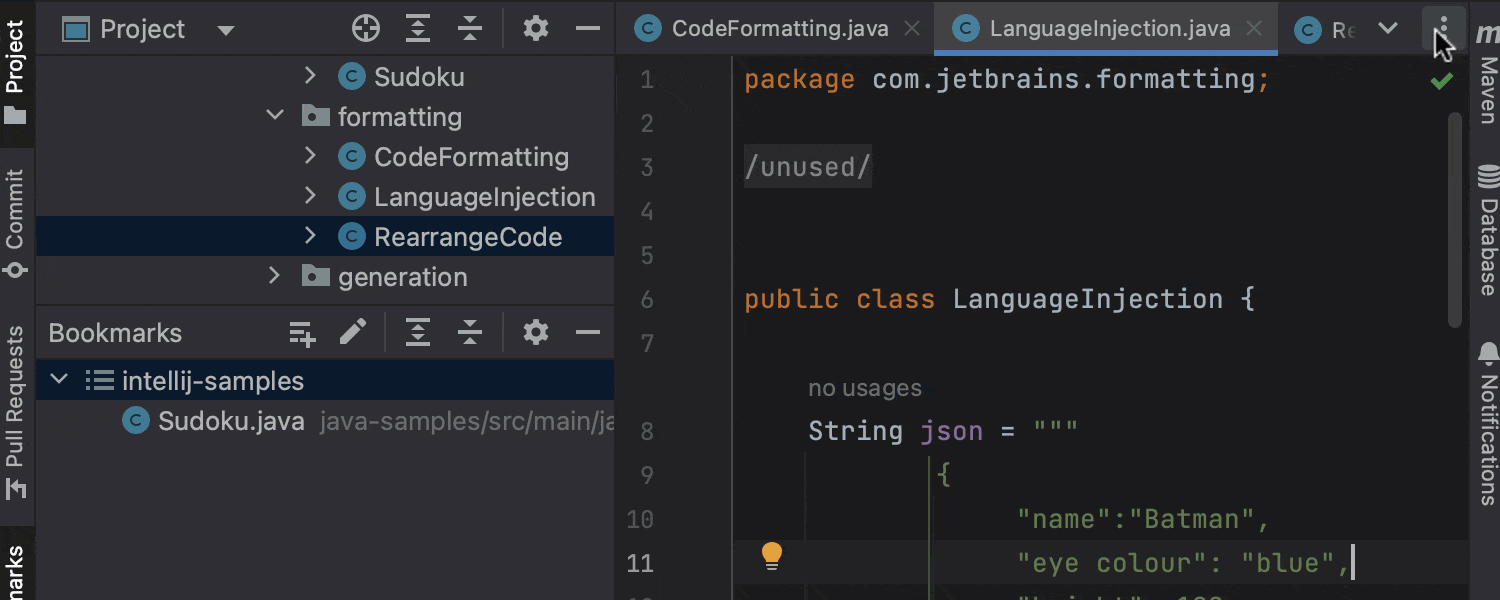The width and height of the screenshot is (1500, 600).
Task: Open the hidden tabs dropdown arrow
Action: (x=1390, y=28)
